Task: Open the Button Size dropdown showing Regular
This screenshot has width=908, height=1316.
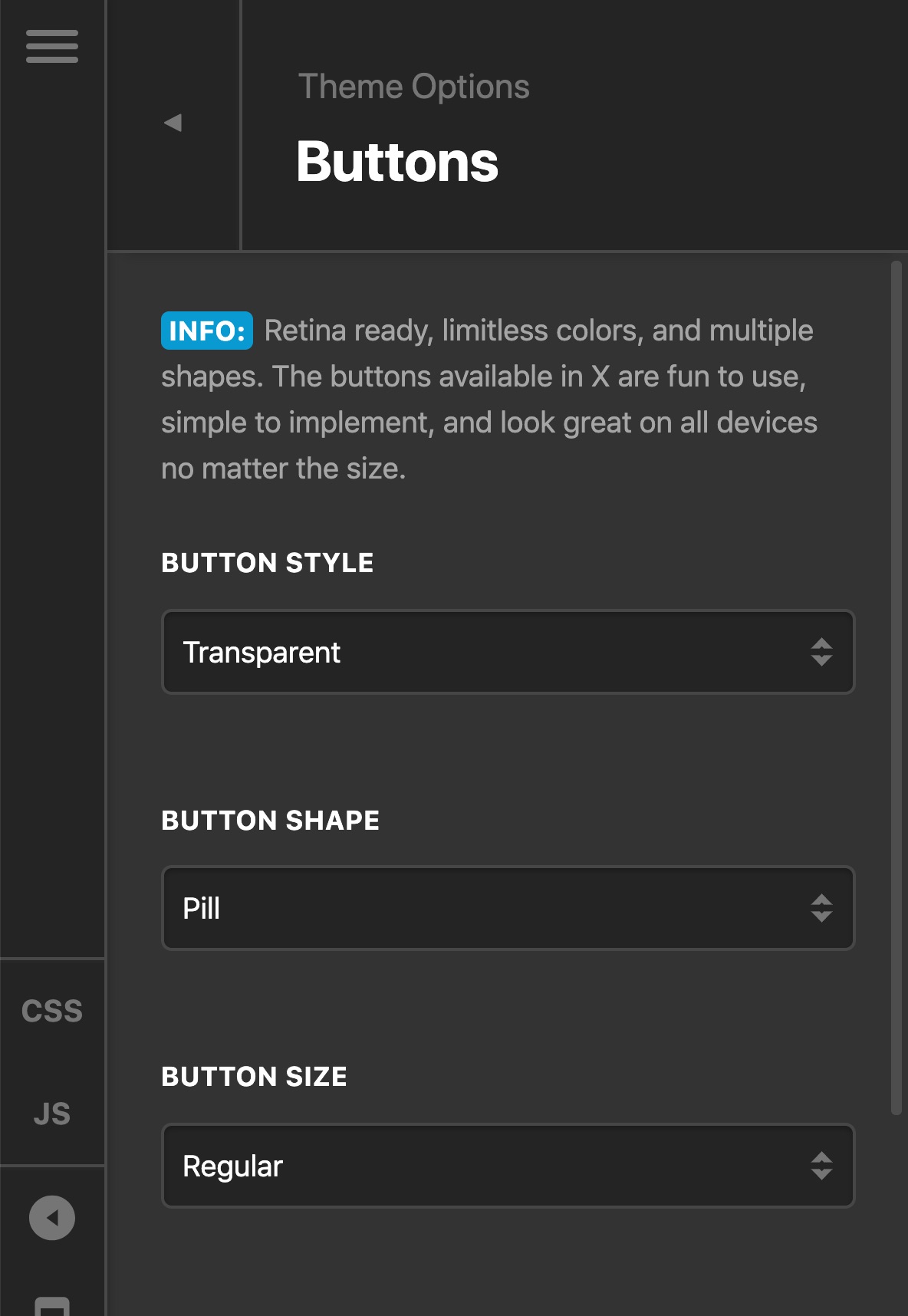Action: [x=508, y=1166]
